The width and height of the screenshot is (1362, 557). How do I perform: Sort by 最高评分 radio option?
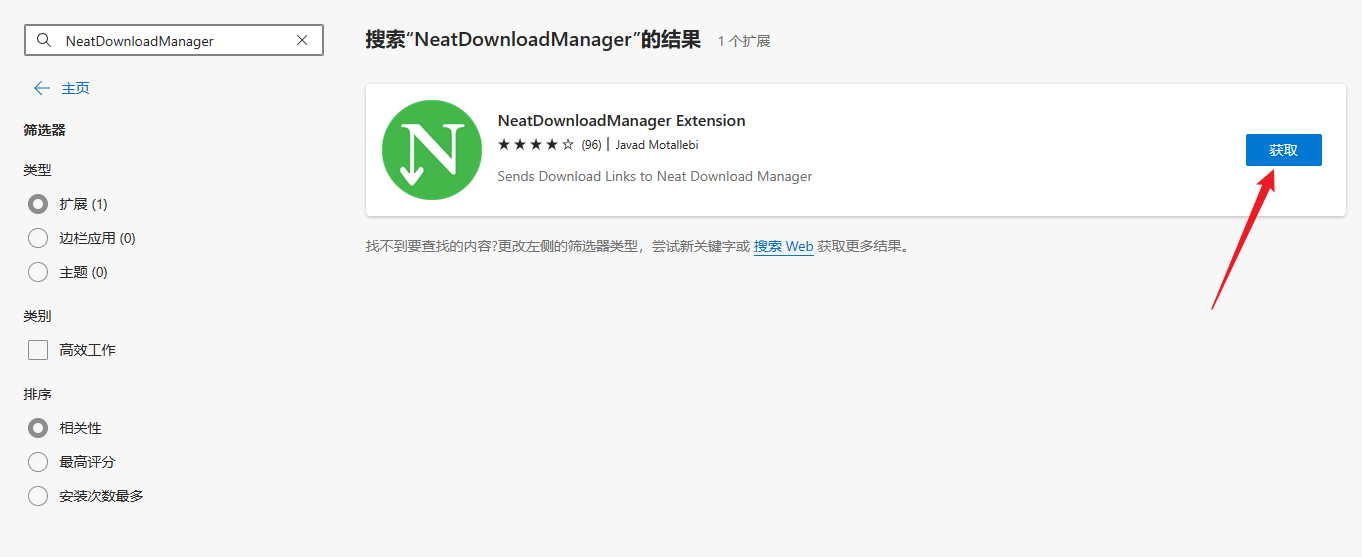[38, 462]
